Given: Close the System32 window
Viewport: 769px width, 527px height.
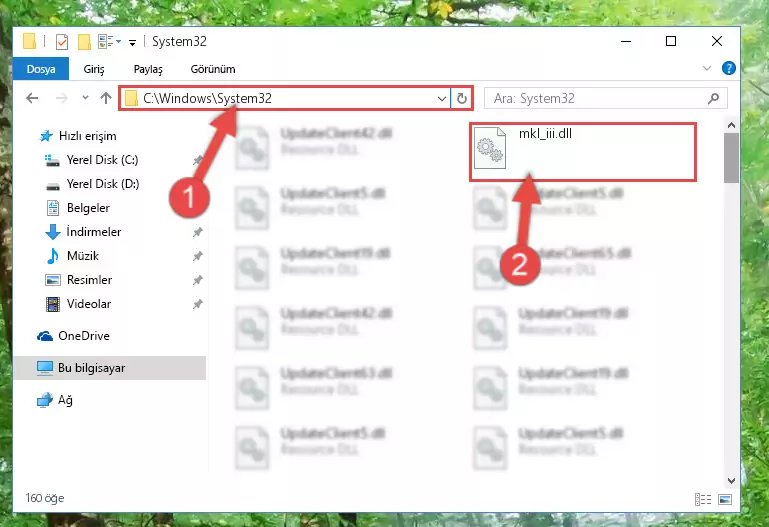Looking at the screenshot, I should pyautogui.click(x=717, y=41).
